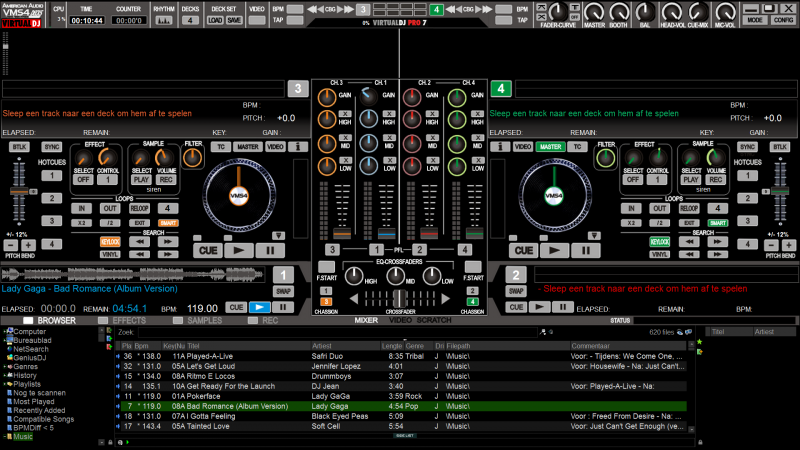Expand the History folder

coord(5,375)
